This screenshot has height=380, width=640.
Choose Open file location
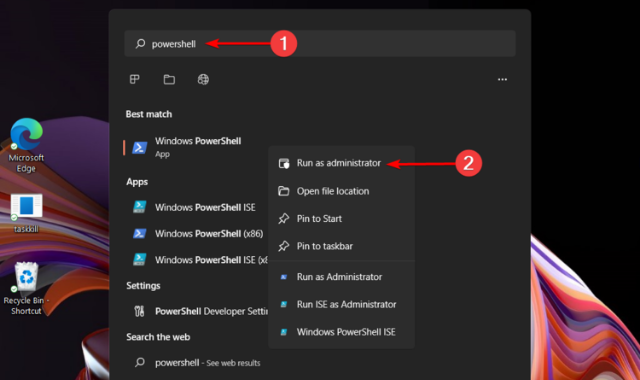[342, 191]
